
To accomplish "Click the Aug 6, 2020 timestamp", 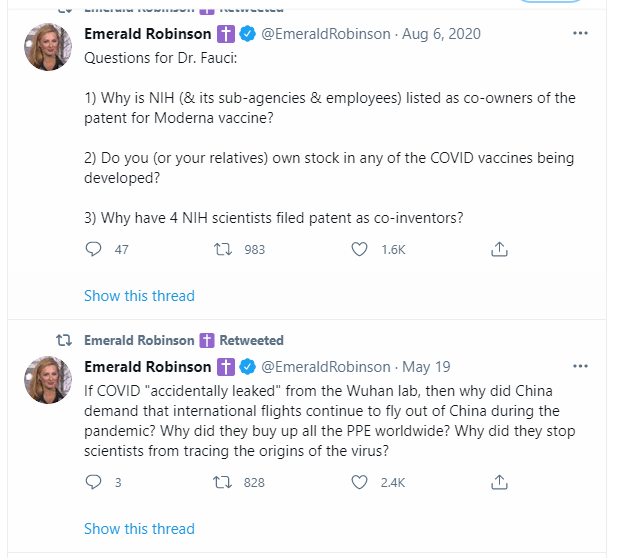I will [441, 34].
